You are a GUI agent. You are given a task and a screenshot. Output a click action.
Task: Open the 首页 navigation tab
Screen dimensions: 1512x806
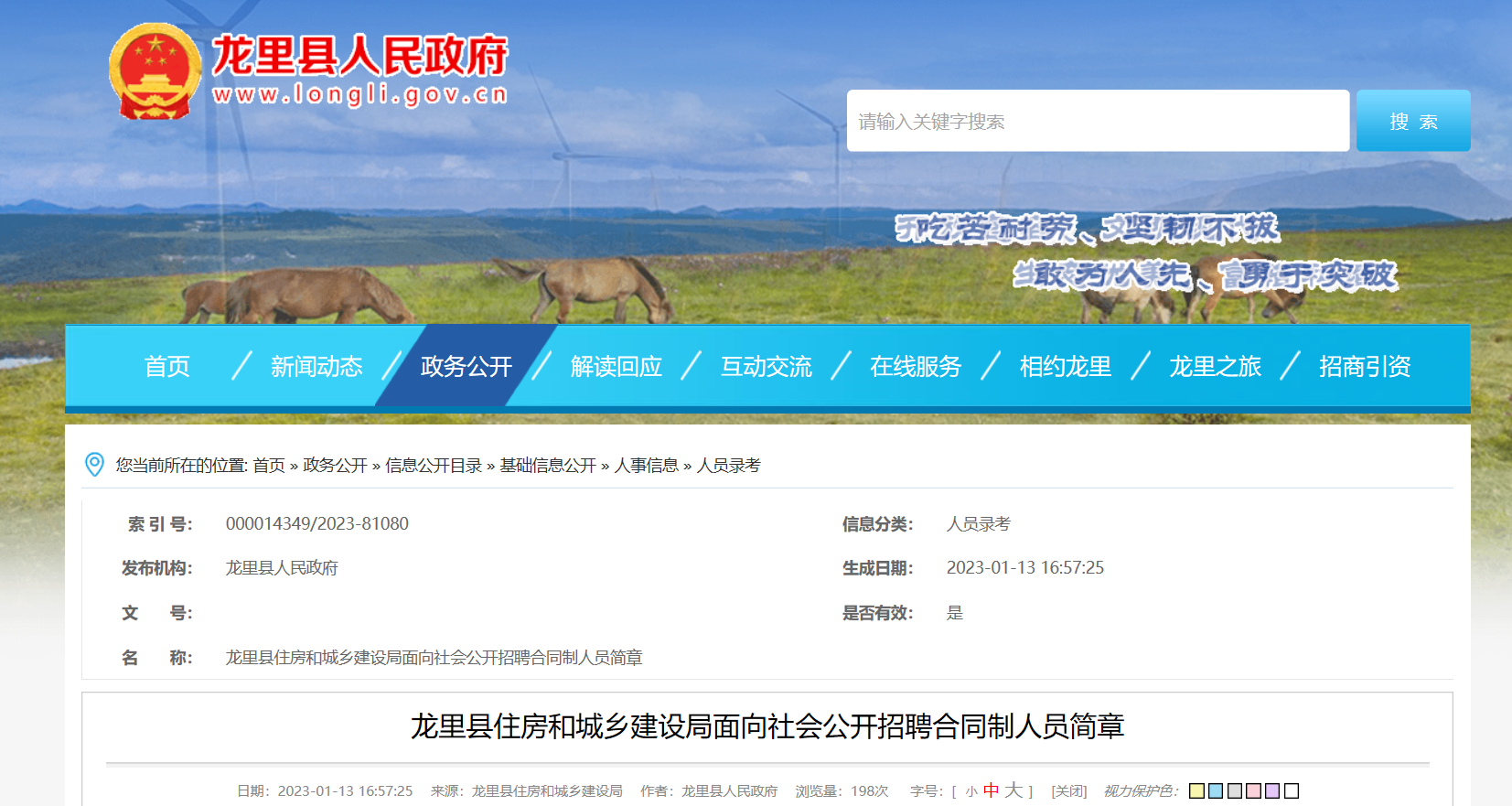[167, 367]
